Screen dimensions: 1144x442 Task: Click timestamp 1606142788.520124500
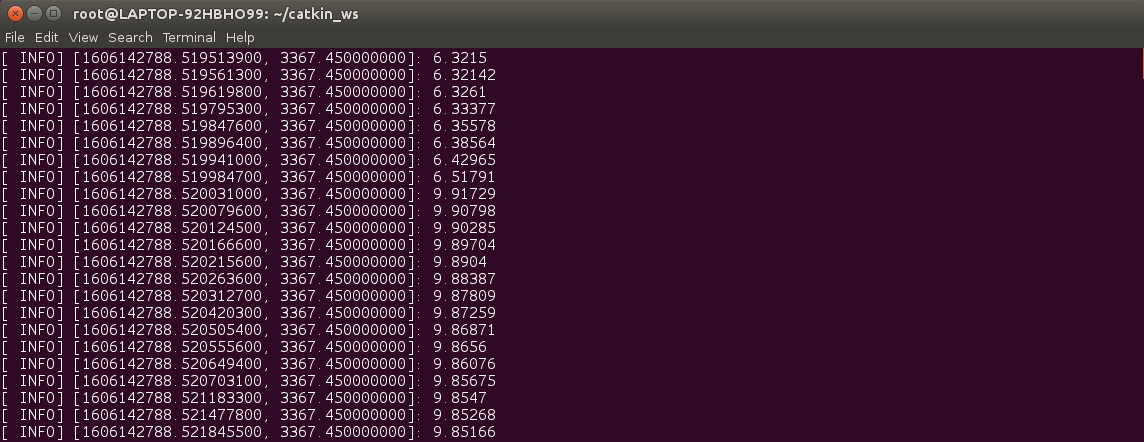pos(174,228)
